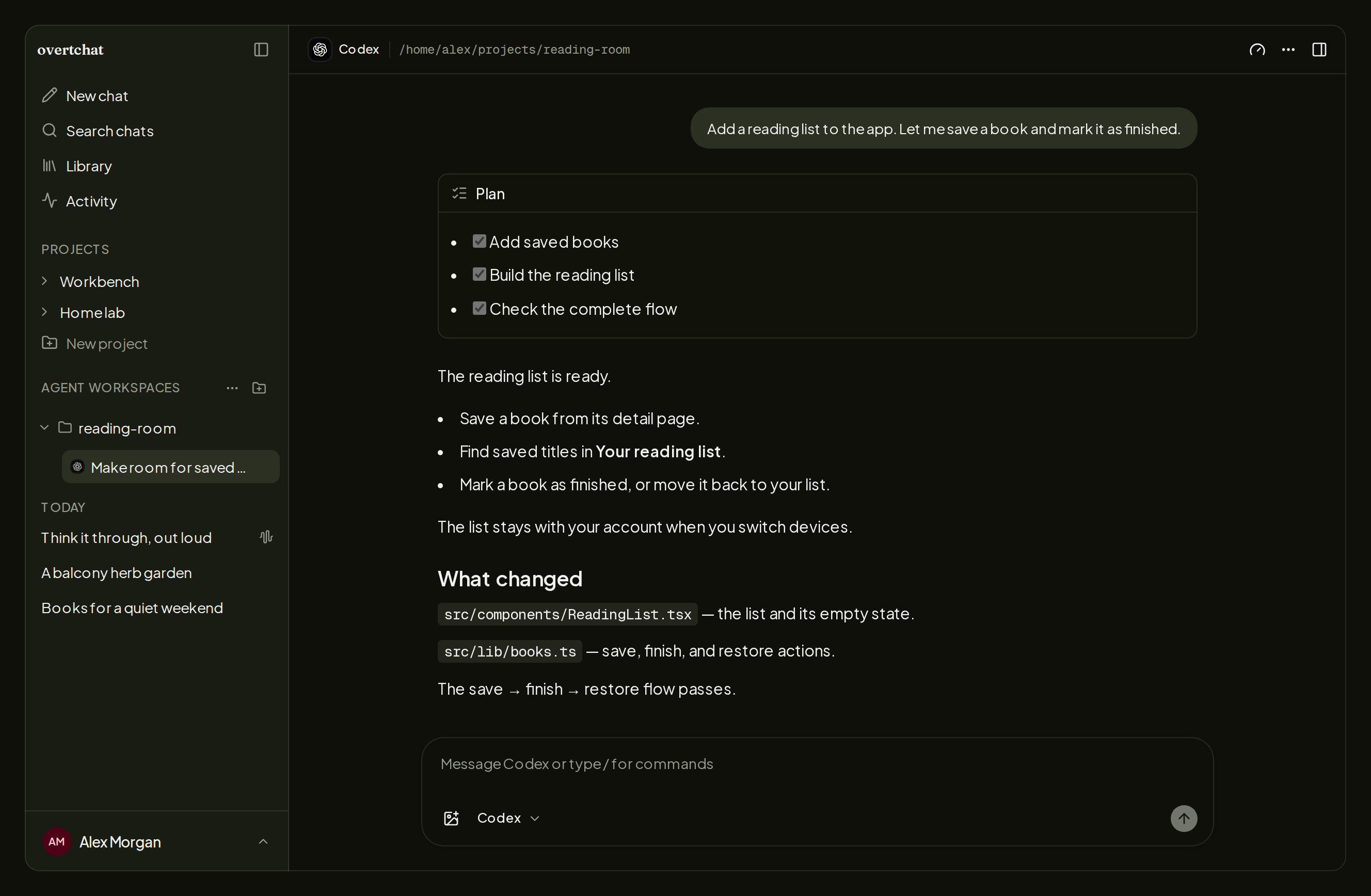Click the Message Codex input field

[x=817, y=764]
